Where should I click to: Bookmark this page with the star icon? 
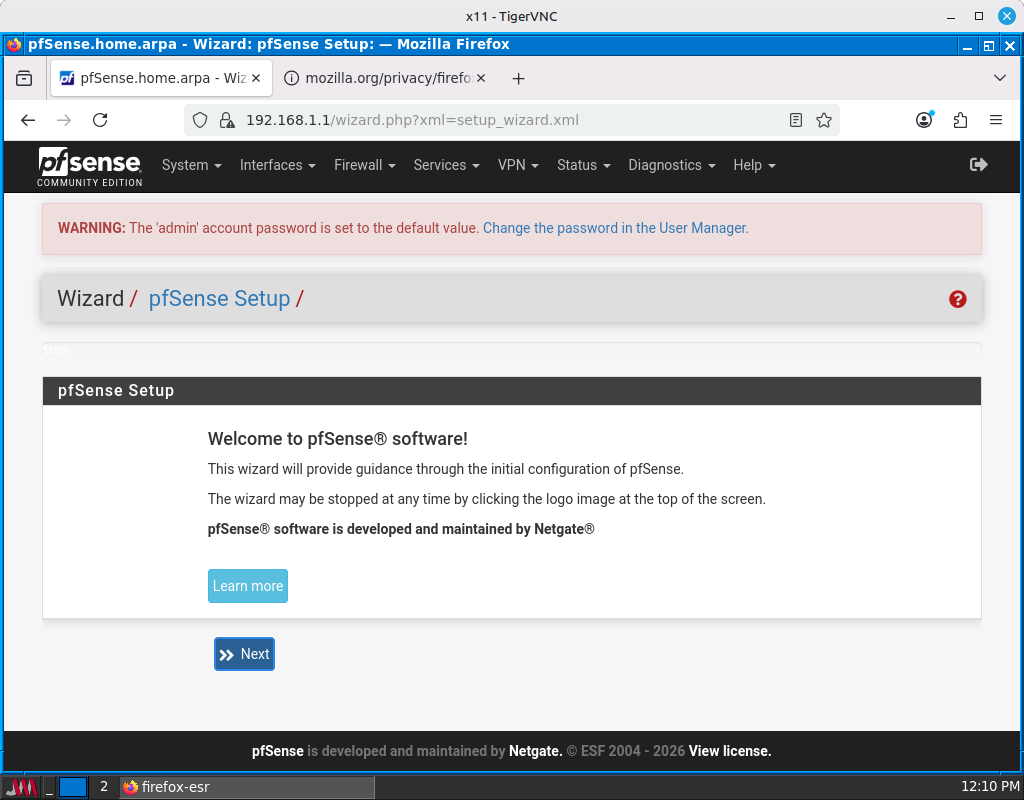pyautogui.click(x=824, y=120)
